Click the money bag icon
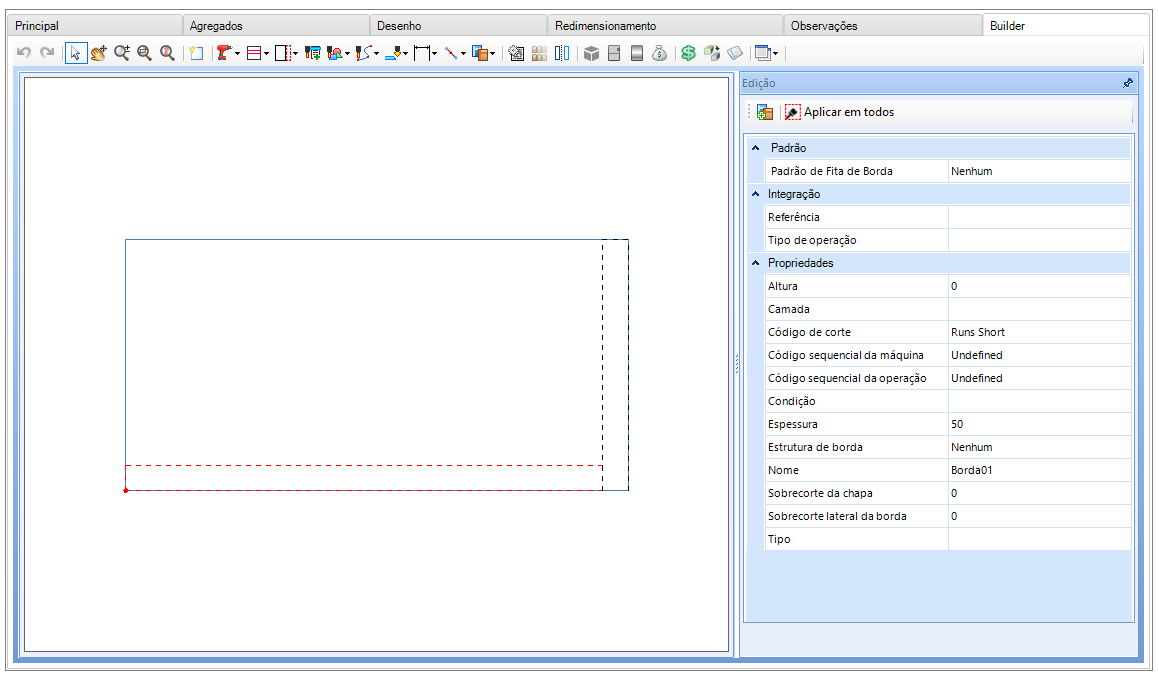The width and height of the screenshot is (1159, 675). [x=659, y=53]
